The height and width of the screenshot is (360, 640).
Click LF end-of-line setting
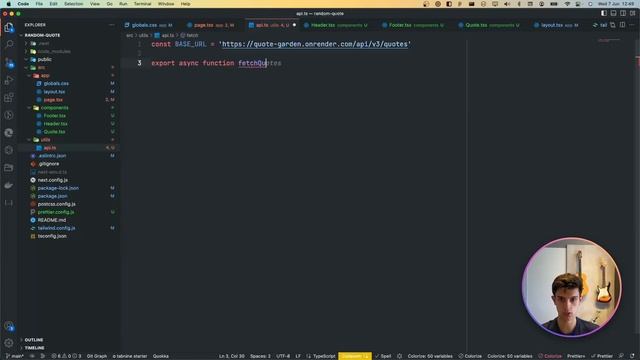(298, 356)
